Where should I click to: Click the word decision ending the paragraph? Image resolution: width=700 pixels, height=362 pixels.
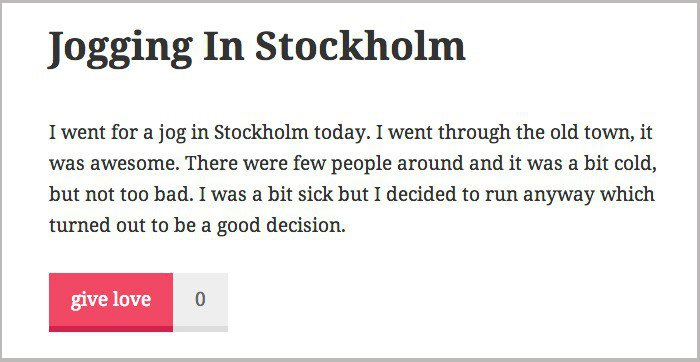click(306, 226)
